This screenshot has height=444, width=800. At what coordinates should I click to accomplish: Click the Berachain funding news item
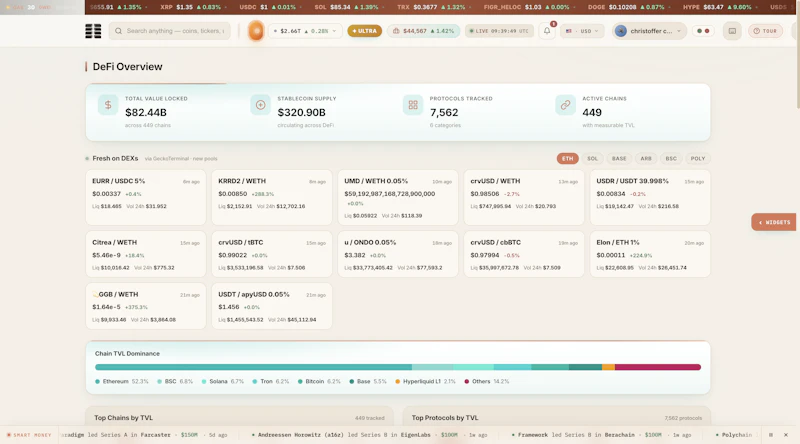601,435
